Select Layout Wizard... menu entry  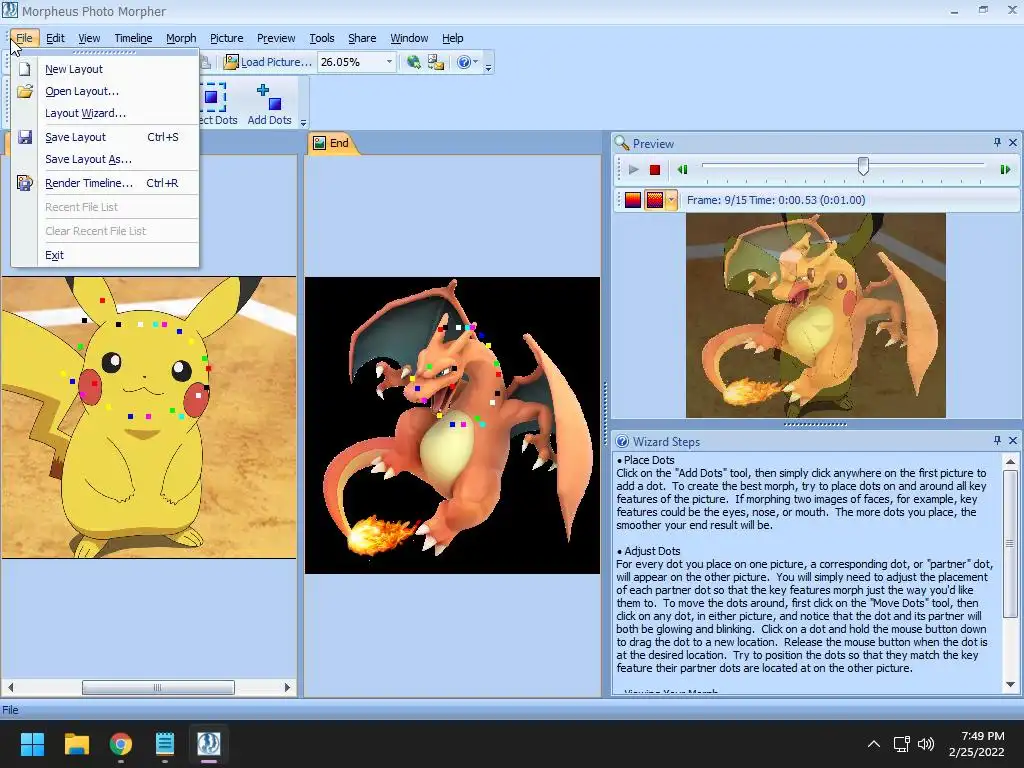104,113
